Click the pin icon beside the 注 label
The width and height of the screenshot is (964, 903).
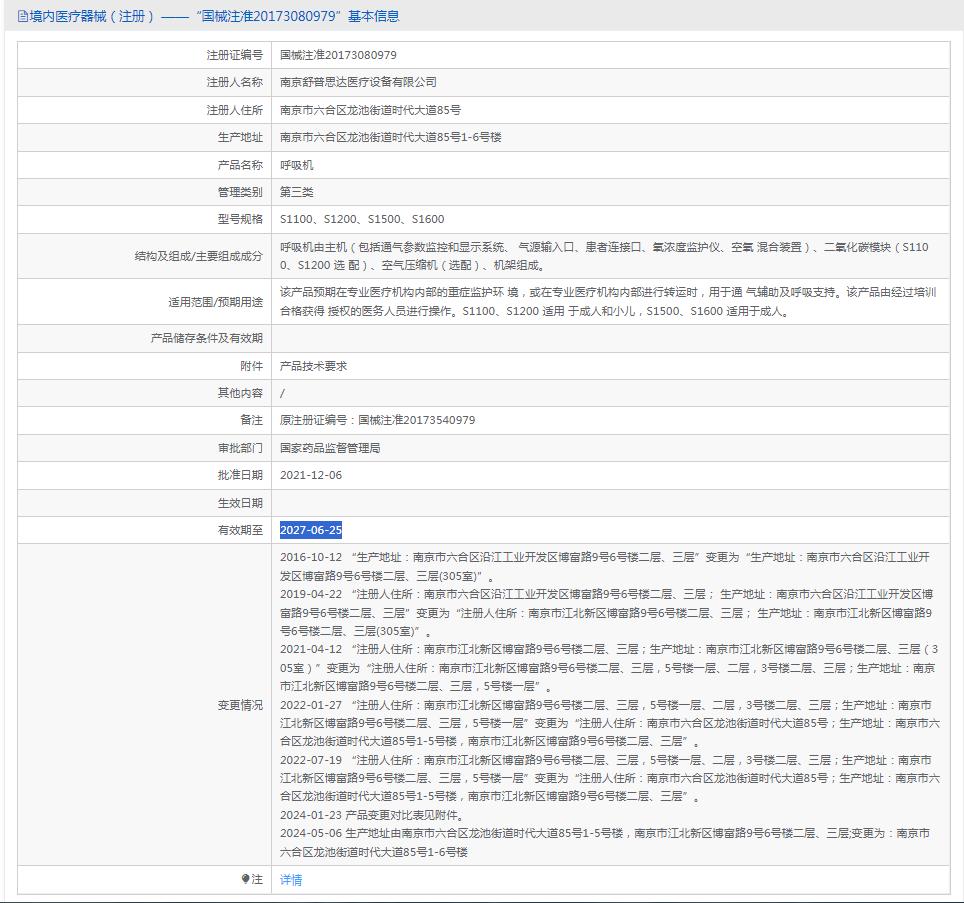click(246, 879)
